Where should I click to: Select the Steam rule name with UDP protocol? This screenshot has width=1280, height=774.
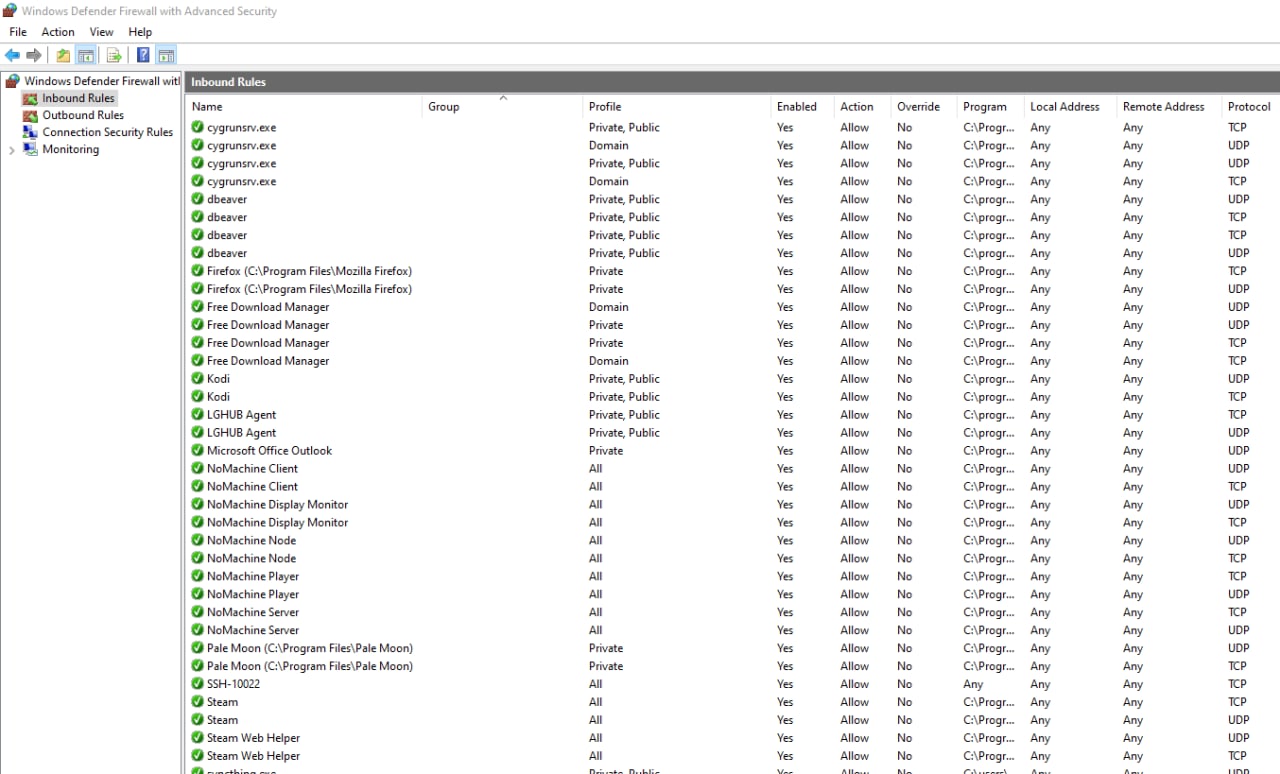[222, 720]
